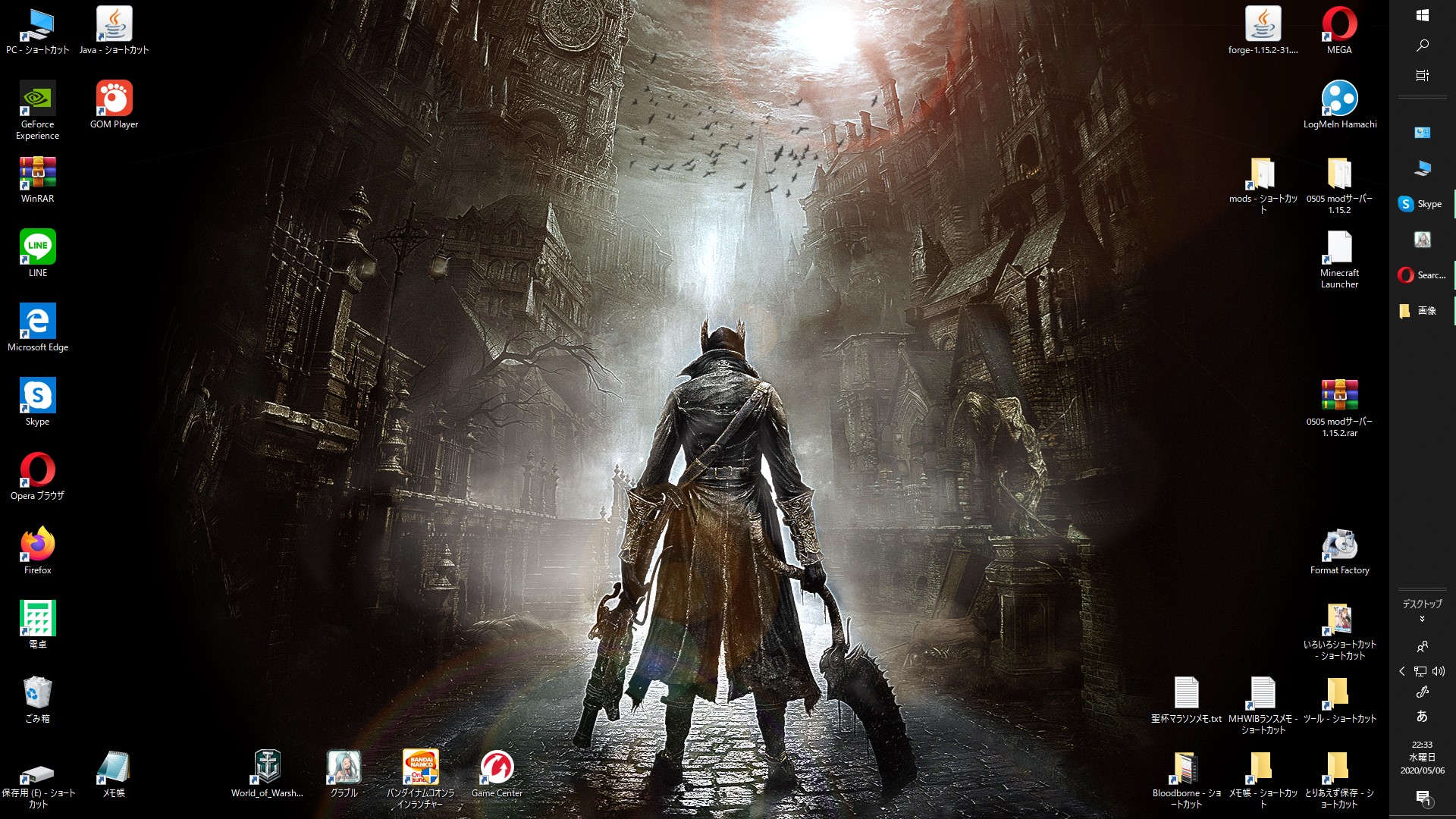Switch to Skype in the taskbar
Screen dimensions: 1456x819
(1423, 204)
